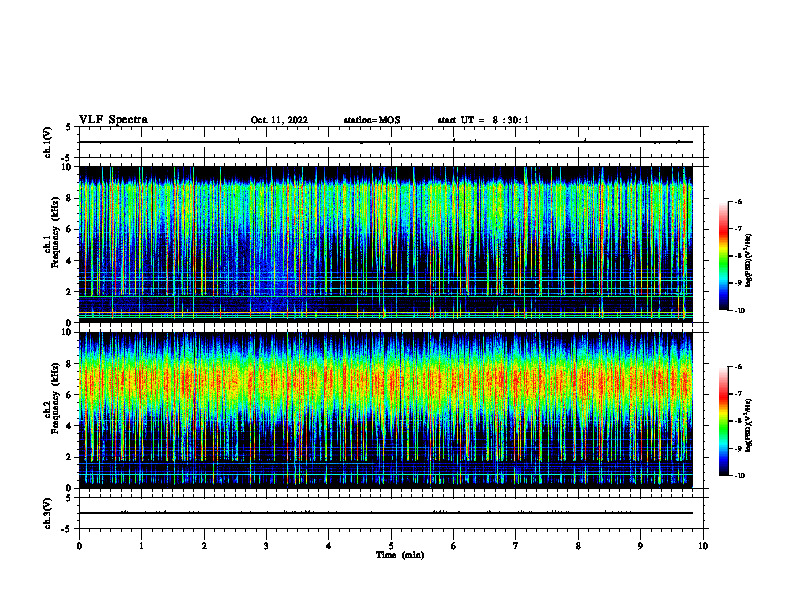Click the ch.1 color bar "-6" label
Viewport: 792px width, 612px height.
(739, 202)
